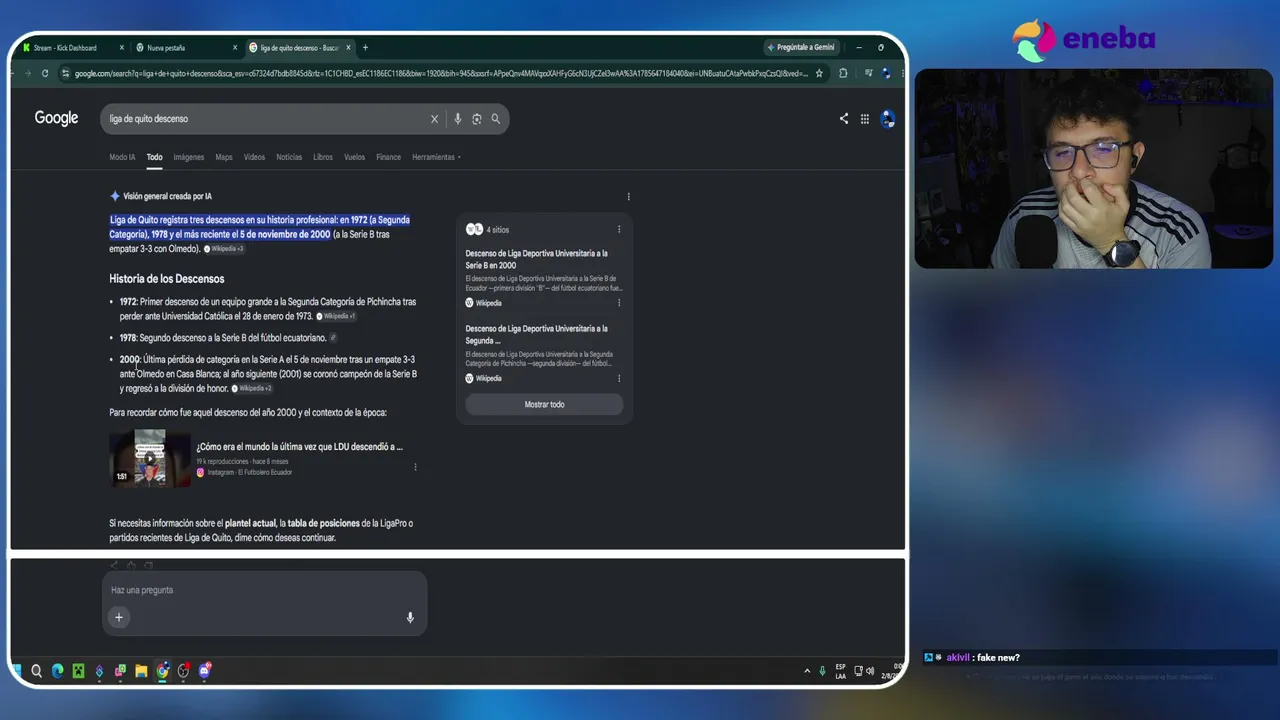Select the Libros search tab
Screen dimensions: 1280x720
tap(322, 157)
